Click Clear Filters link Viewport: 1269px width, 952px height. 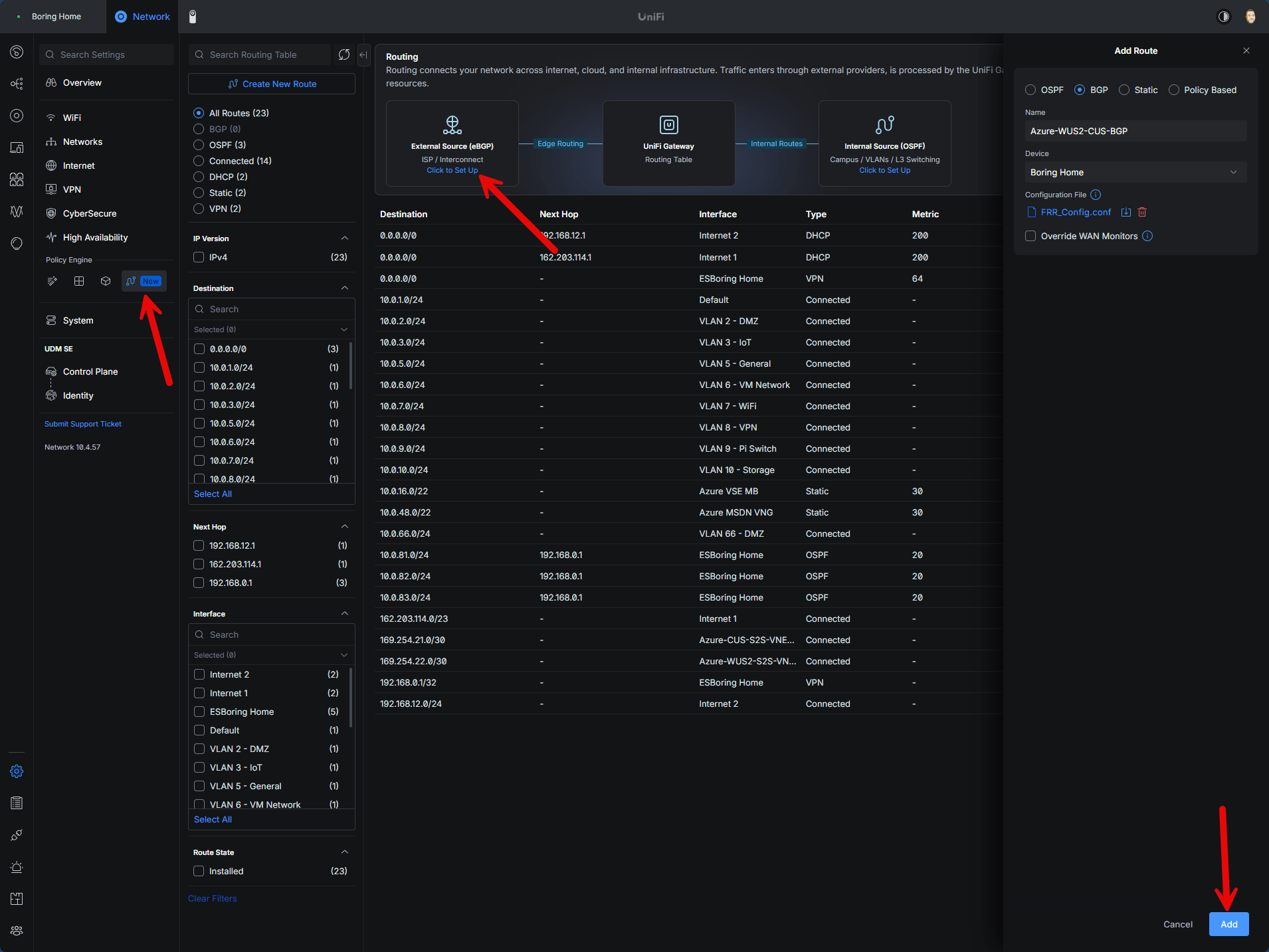coord(212,898)
